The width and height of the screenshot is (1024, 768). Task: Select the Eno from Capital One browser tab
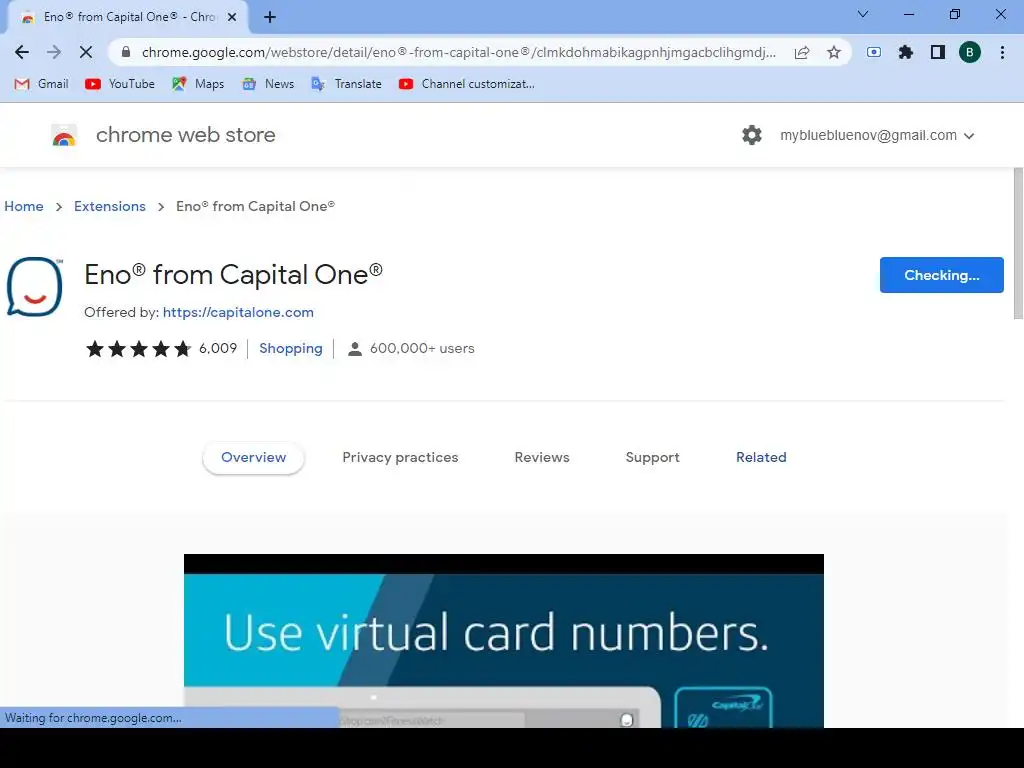[127, 17]
